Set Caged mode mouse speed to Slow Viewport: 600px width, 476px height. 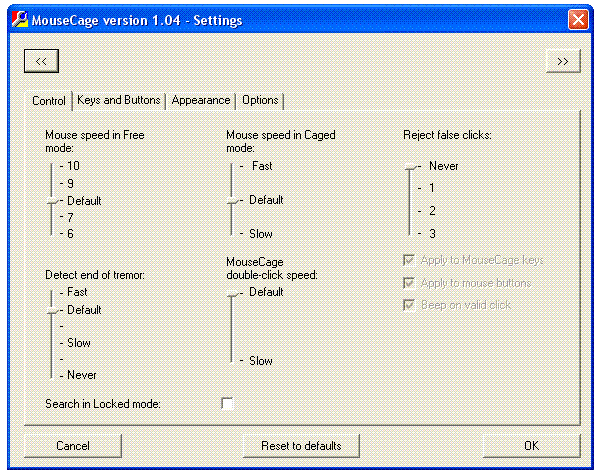[261, 233]
